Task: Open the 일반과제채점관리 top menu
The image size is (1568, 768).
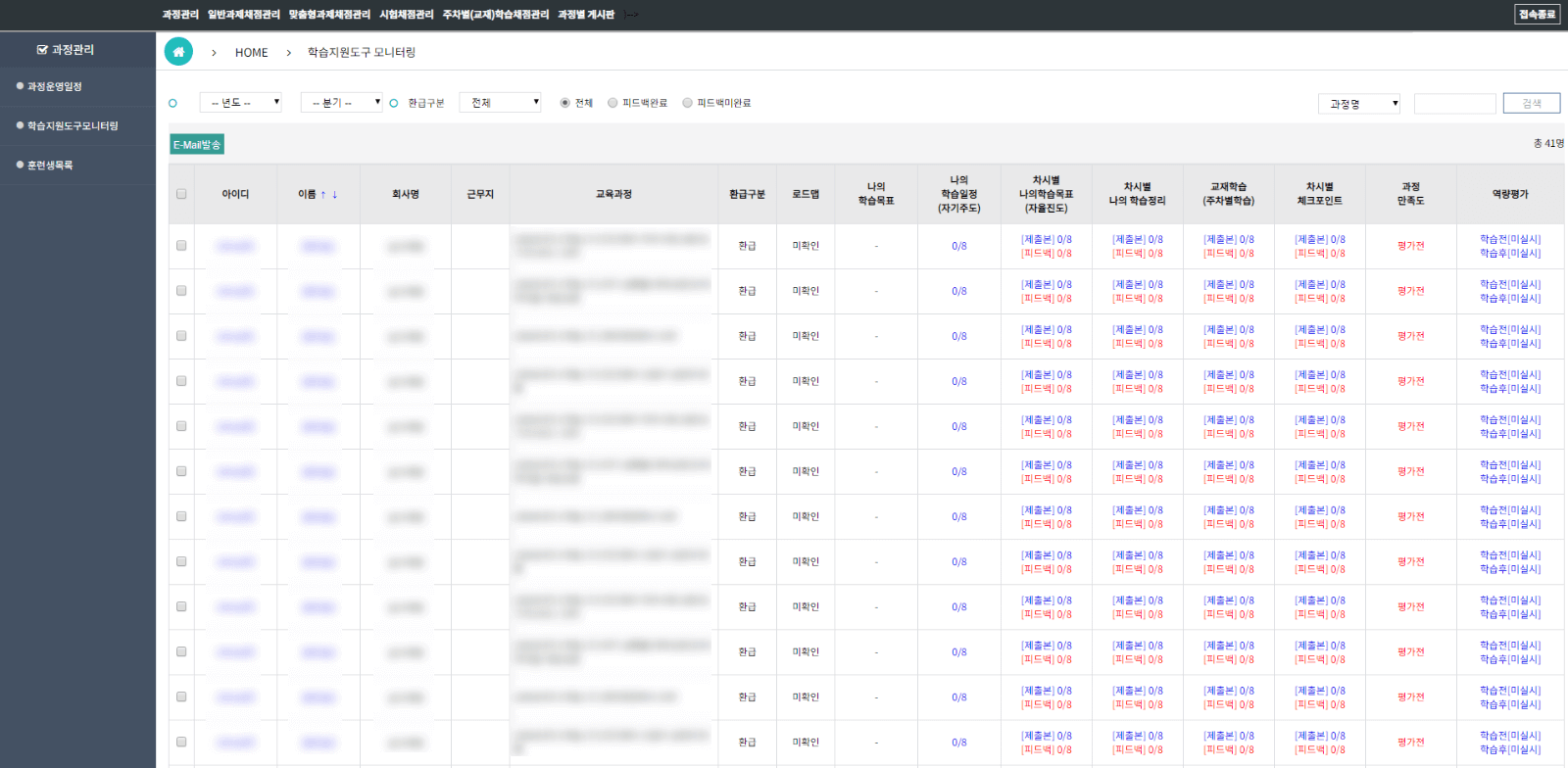Action: (244, 15)
